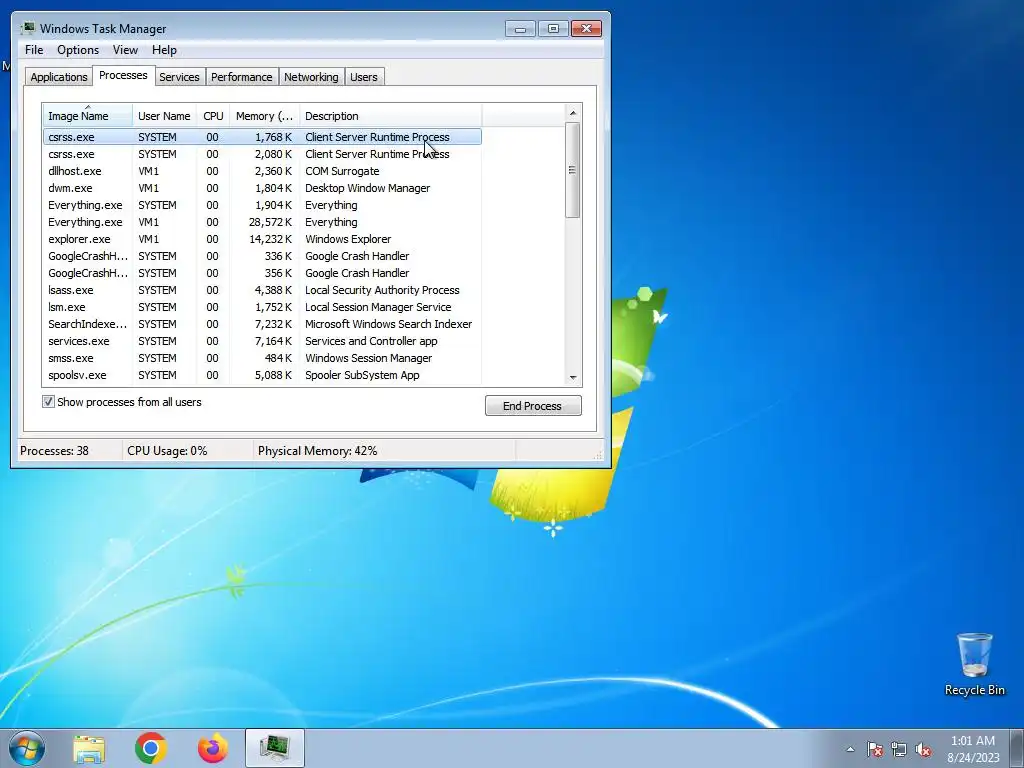Viewport: 1024px width, 768px height.
Task: Select the spoolsv.exe process row
Action: tap(263, 375)
